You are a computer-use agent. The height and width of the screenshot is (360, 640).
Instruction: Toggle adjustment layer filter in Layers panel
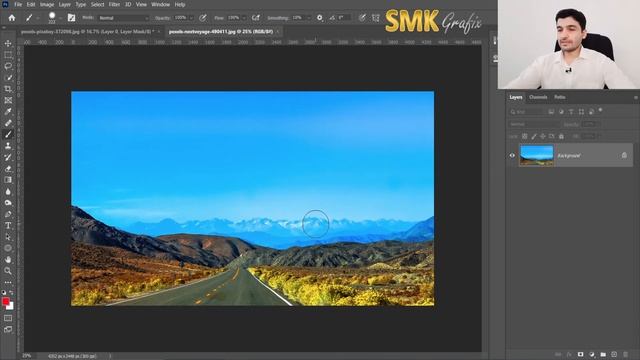pos(561,112)
